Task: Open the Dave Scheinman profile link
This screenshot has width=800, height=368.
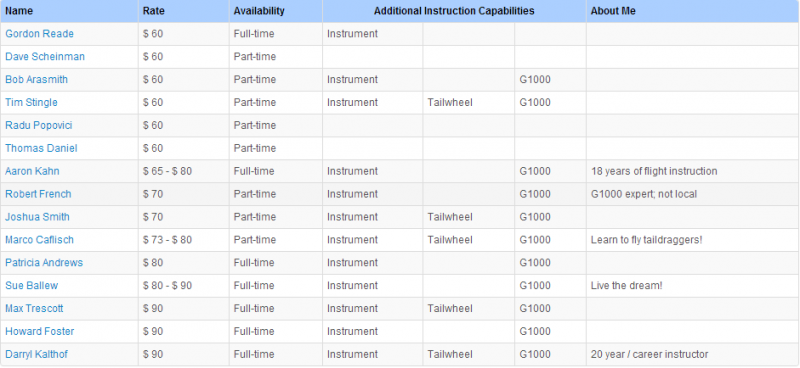Action: (45, 57)
